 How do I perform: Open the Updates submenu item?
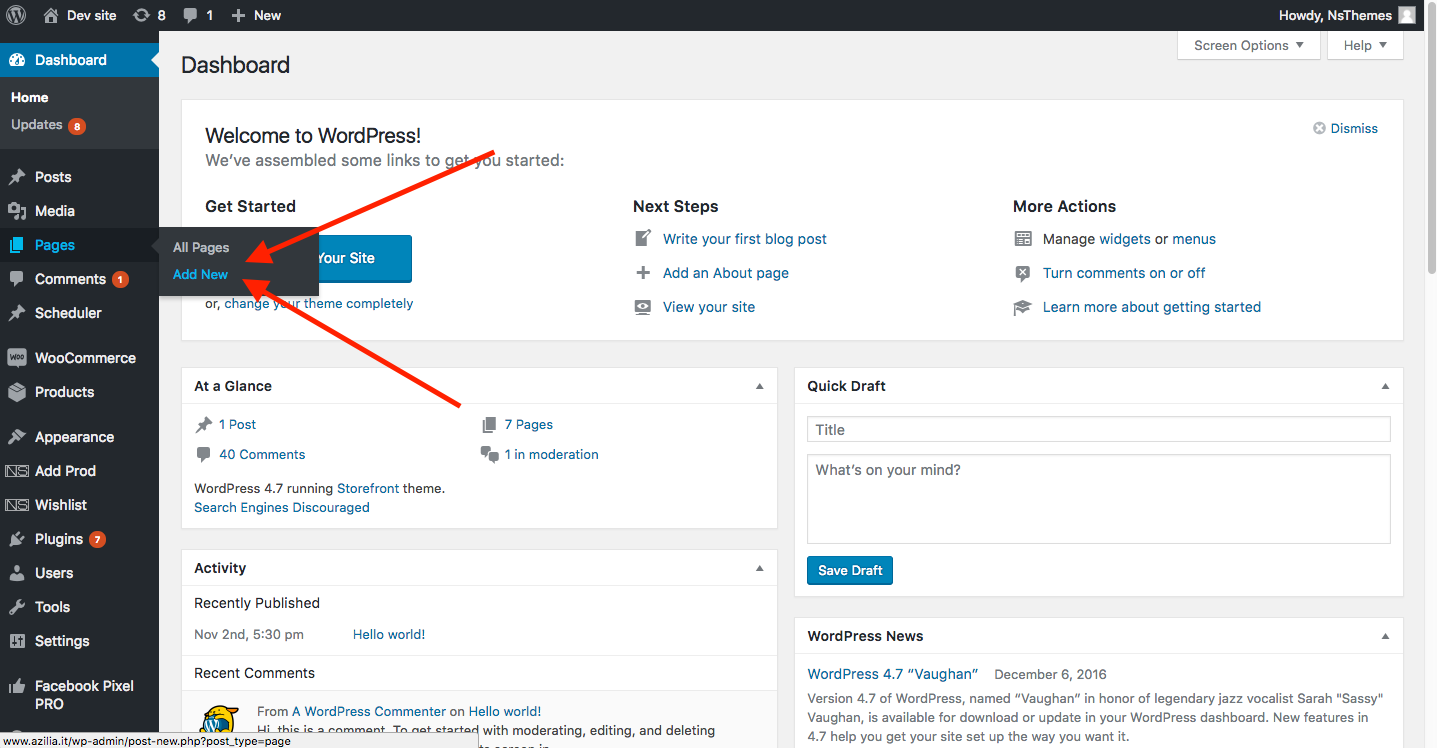(x=48, y=125)
